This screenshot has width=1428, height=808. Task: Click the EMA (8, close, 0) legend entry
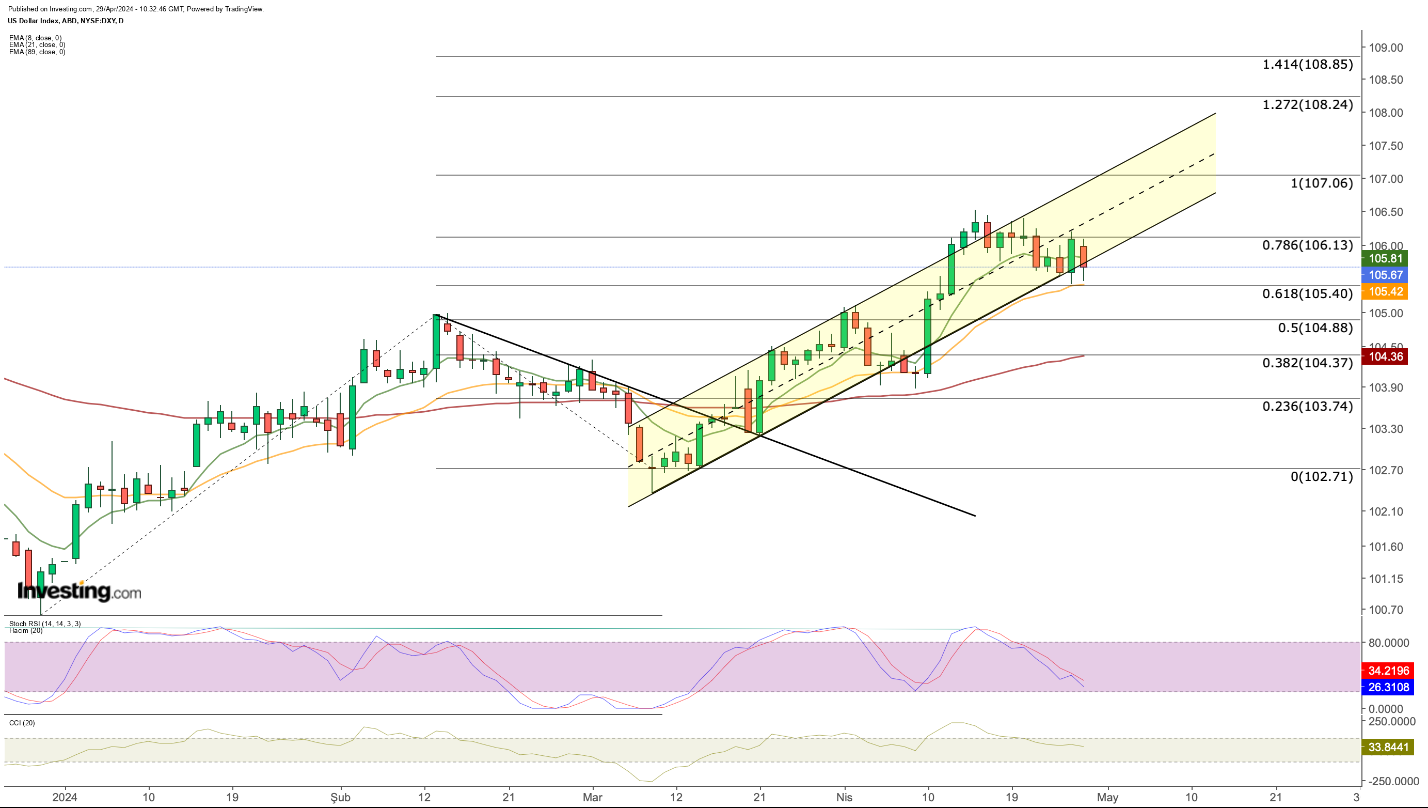tap(34, 36)
